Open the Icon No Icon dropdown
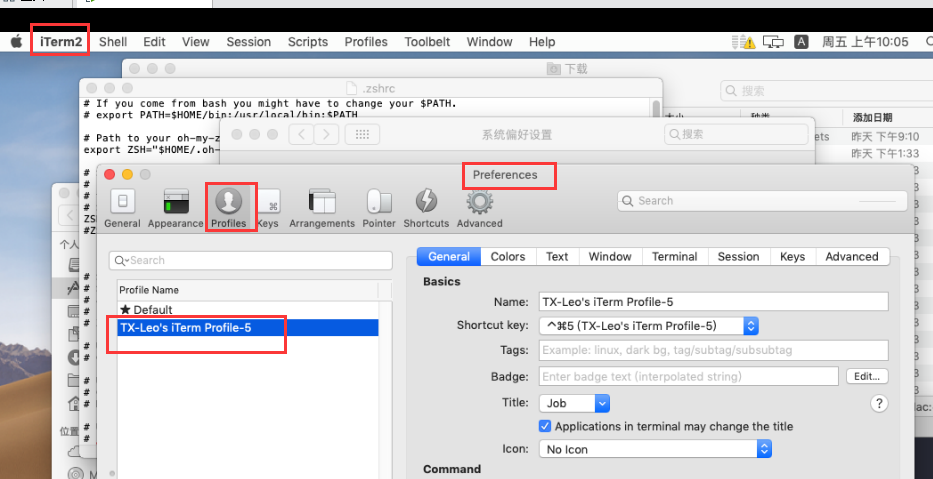The image size is (933, 479). pyautogui.click(x=655, y=449)
